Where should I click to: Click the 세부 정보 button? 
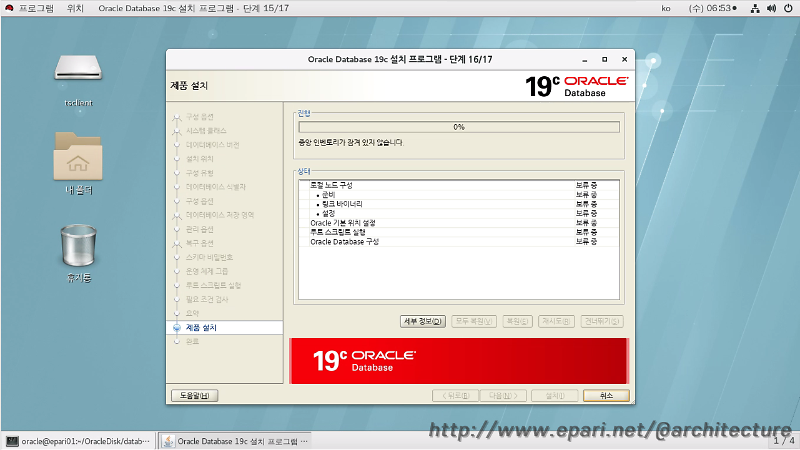423,321
